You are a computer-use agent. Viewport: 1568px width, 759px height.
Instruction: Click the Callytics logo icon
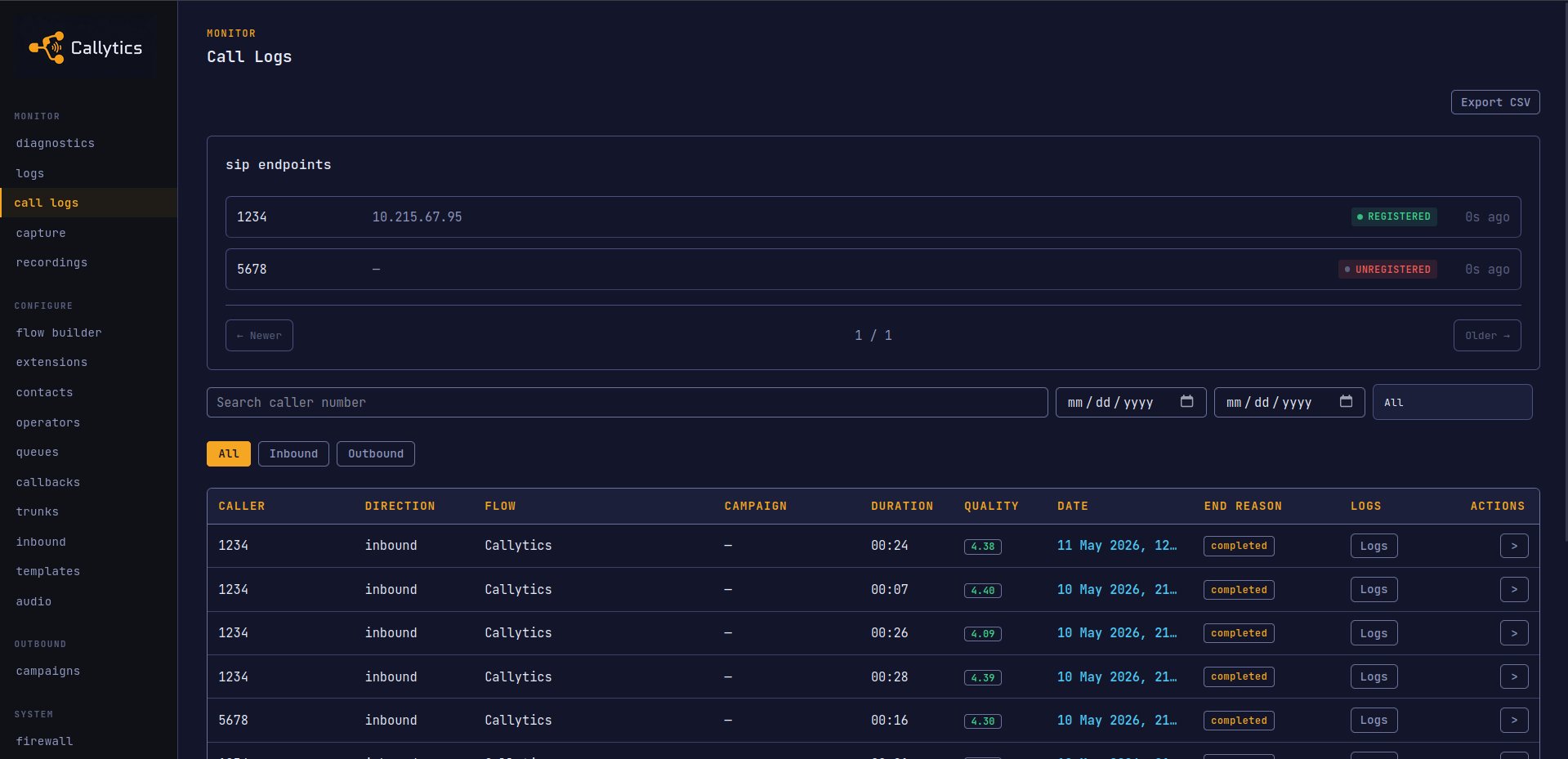pyautogui.click(x=47, y=47)
